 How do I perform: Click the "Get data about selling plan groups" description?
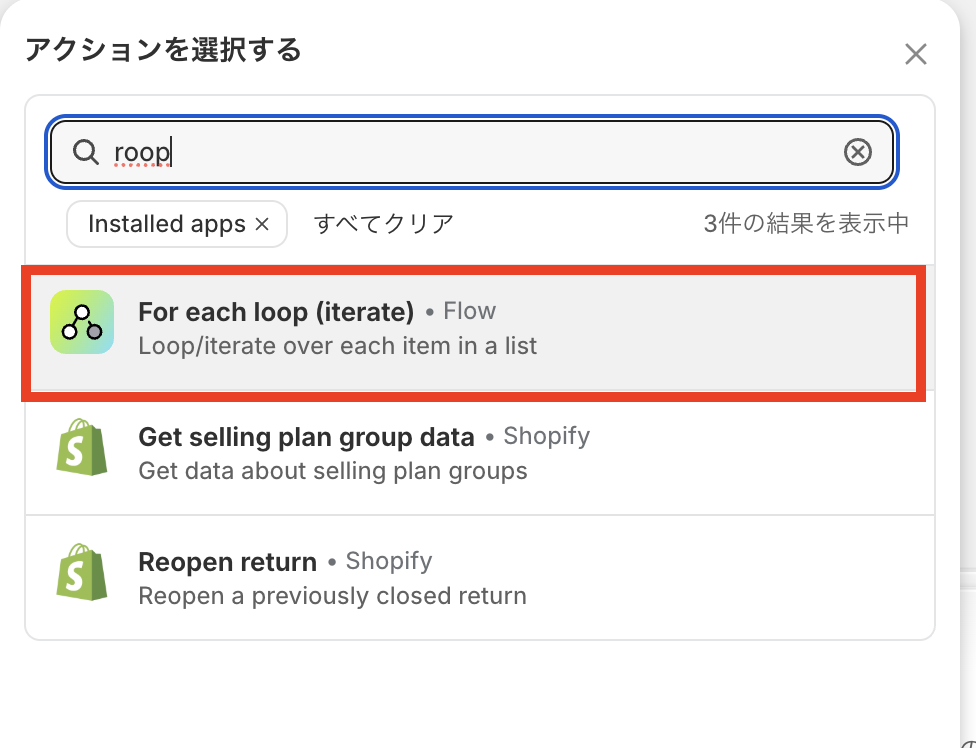(x=332, y=470)
